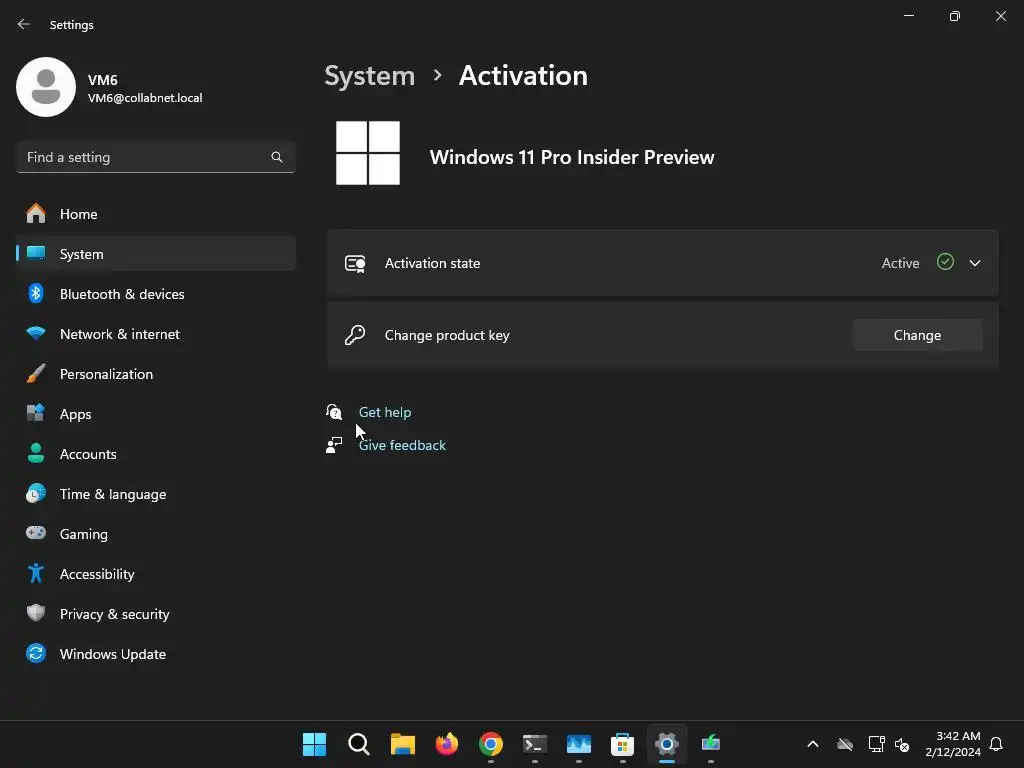Open Gaming settings
1024x768 pixels.
155,534
